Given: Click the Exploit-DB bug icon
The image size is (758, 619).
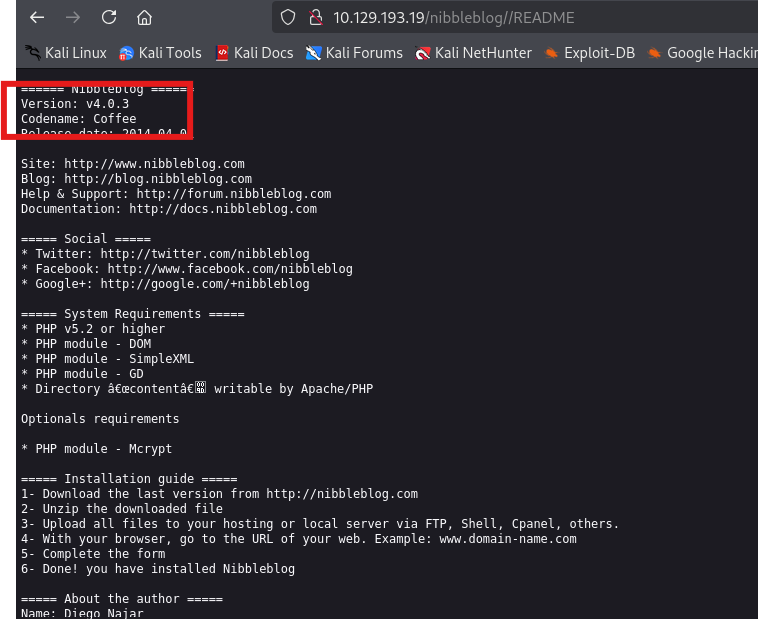Looking at the screenshot, I should click(x=551, y=53).
